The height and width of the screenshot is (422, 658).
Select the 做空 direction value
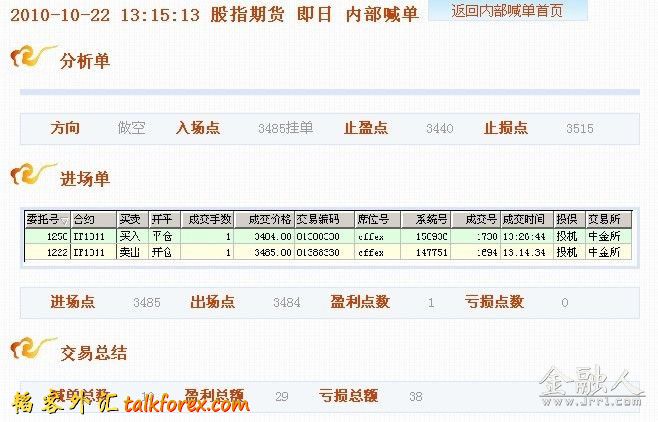point(131,128)
